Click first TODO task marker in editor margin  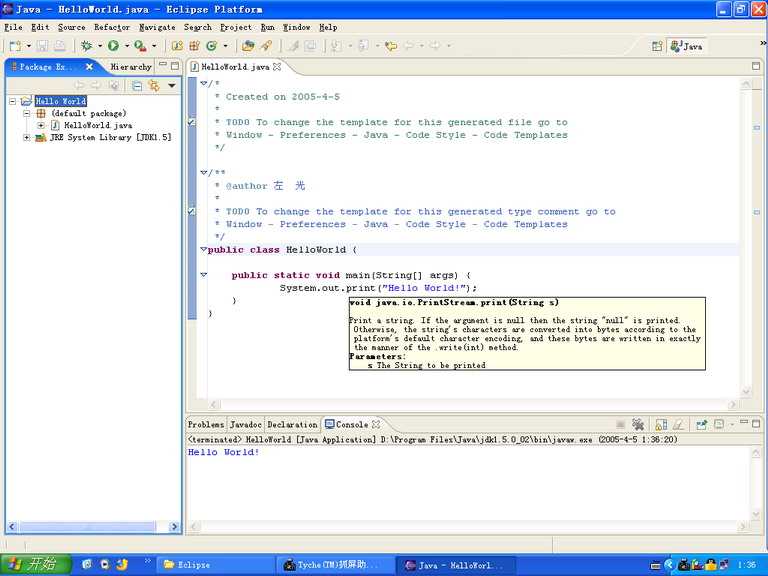(192, 122)
